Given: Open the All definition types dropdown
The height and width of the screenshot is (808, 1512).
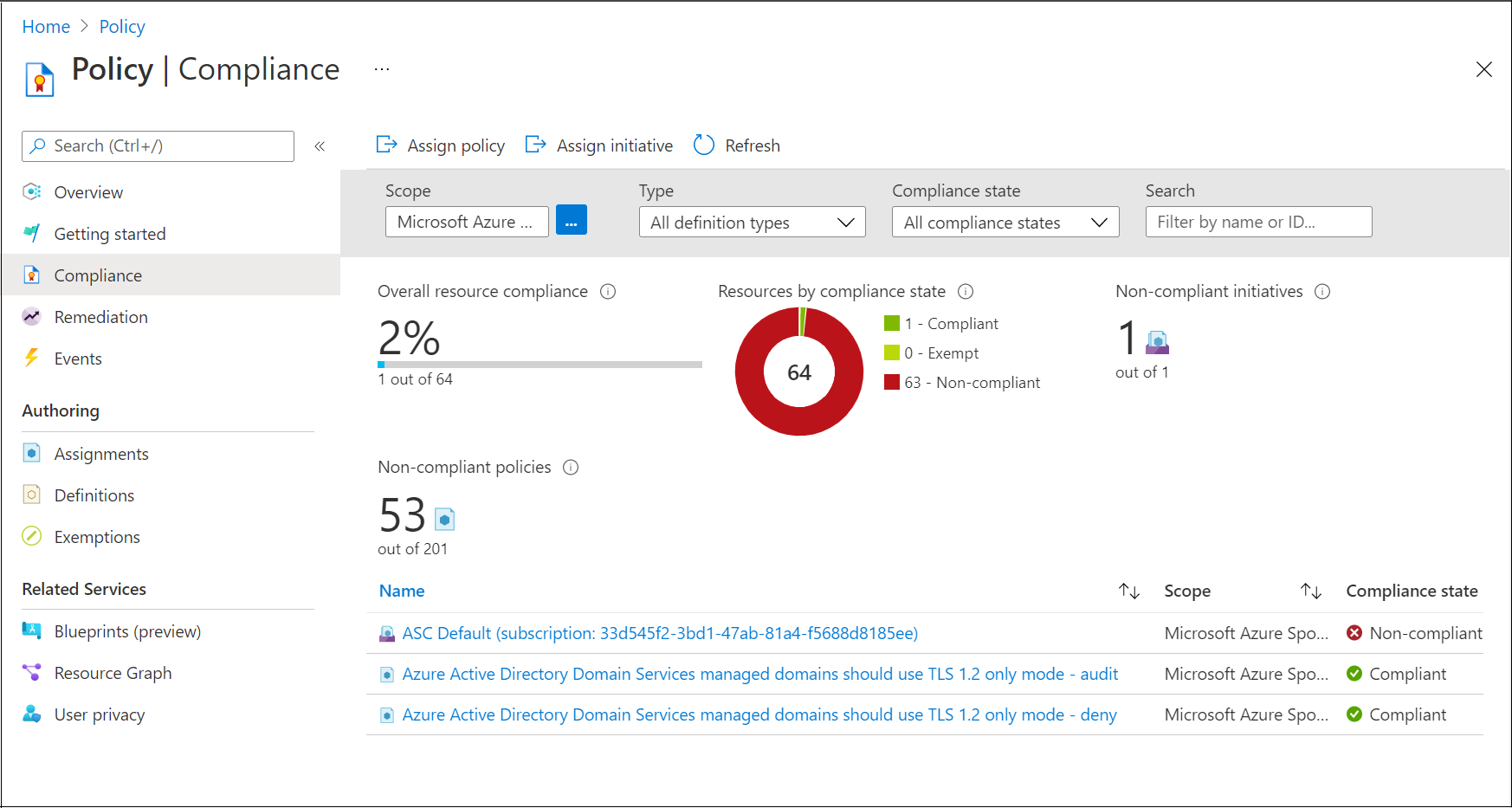Looking at the screenshot, I should click(x=752, y=222).
